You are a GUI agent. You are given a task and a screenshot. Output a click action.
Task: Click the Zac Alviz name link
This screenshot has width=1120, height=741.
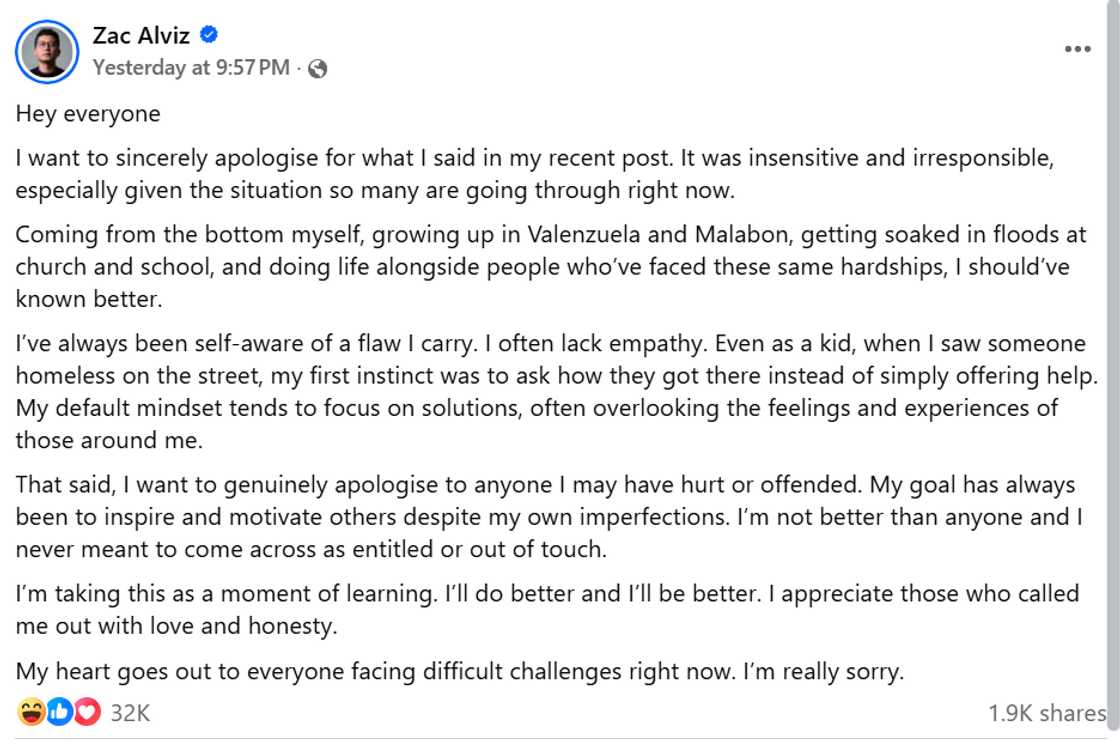[141, 35]
